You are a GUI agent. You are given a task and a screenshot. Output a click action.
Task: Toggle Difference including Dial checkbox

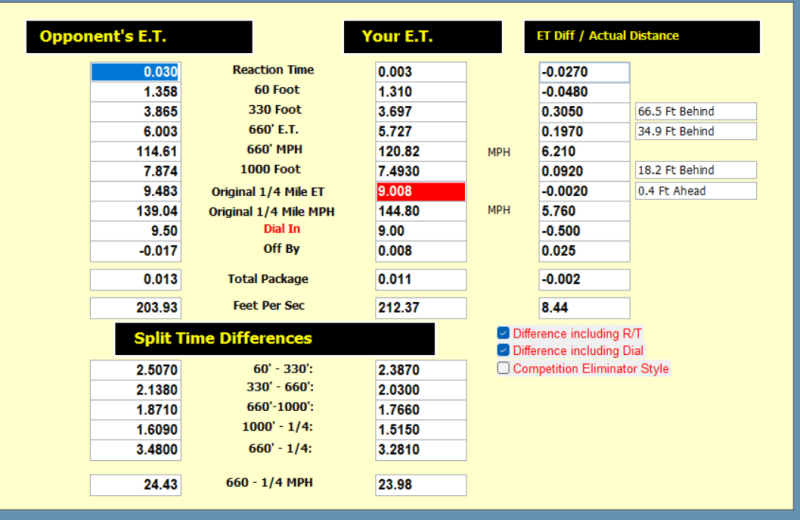[x=503, y=351]
